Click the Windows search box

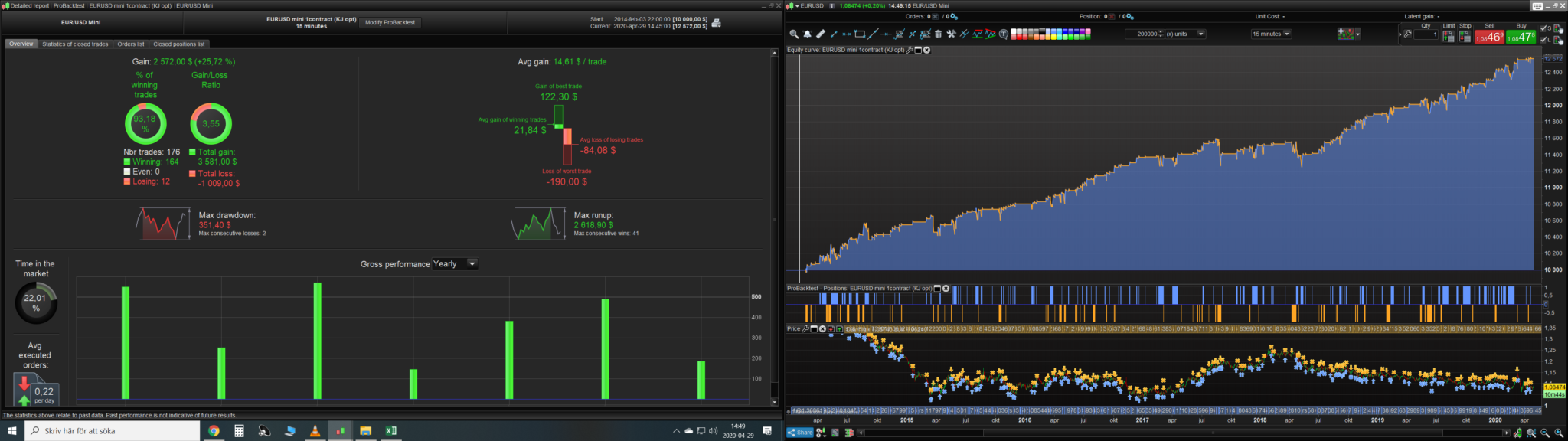click(112, 431)
